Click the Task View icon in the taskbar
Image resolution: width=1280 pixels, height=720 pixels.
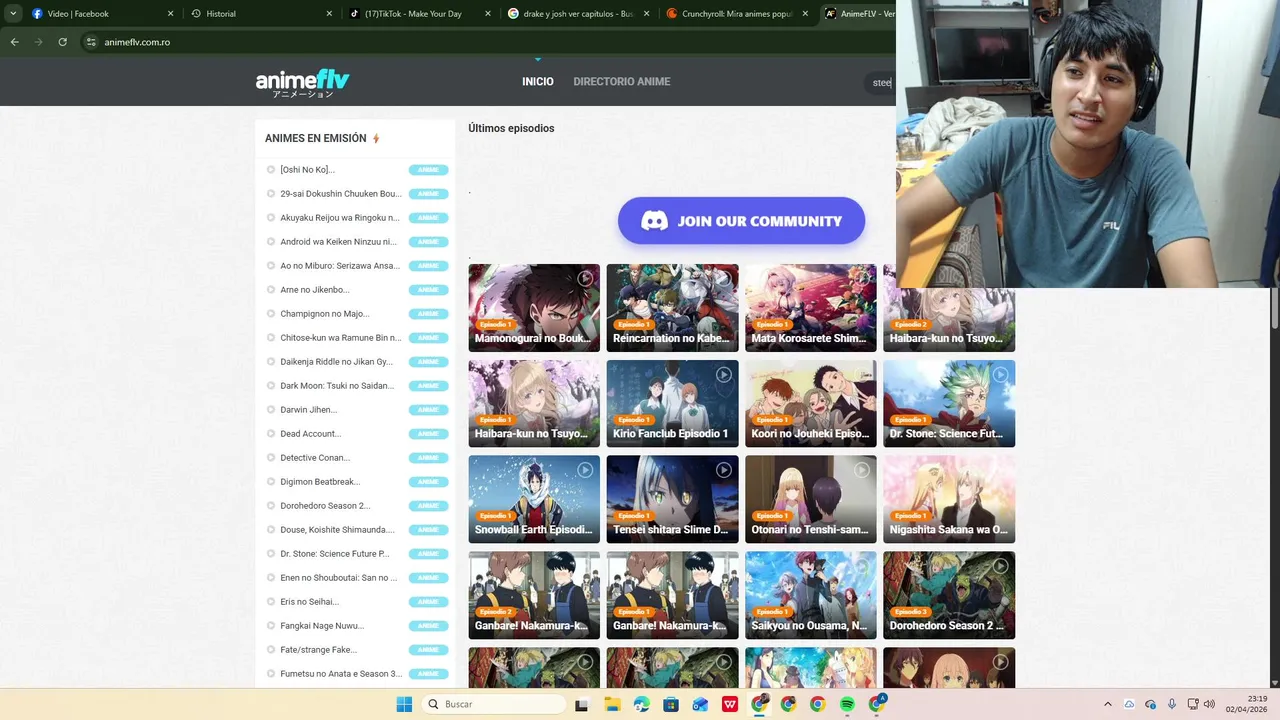(x=582, y=704)
